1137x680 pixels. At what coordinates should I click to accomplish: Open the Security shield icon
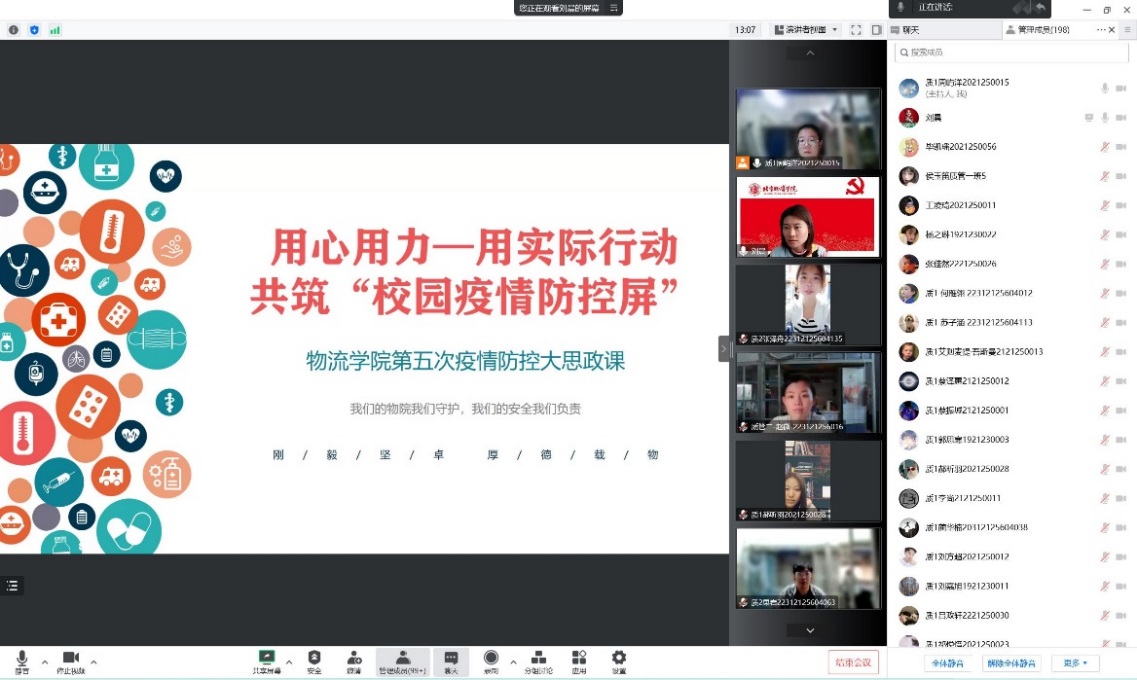314,659
